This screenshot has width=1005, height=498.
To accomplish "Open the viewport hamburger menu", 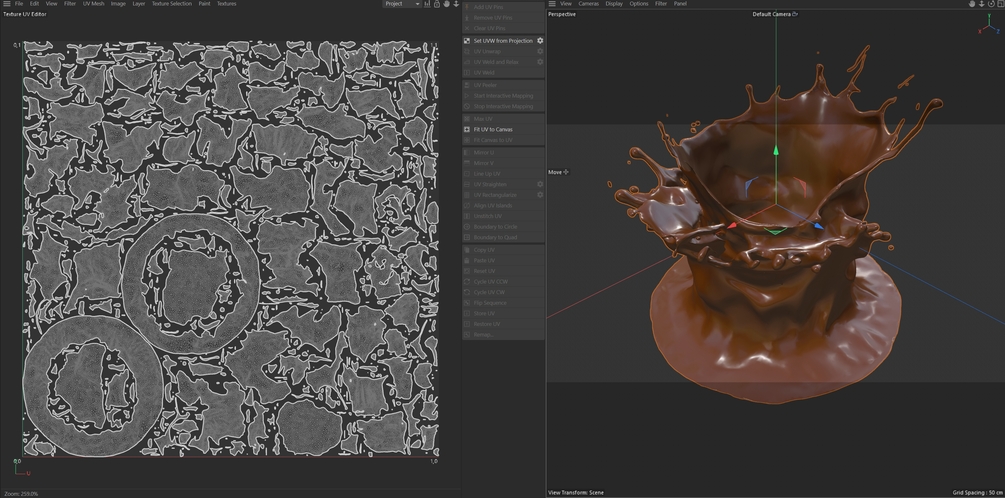I will [552, 4].
